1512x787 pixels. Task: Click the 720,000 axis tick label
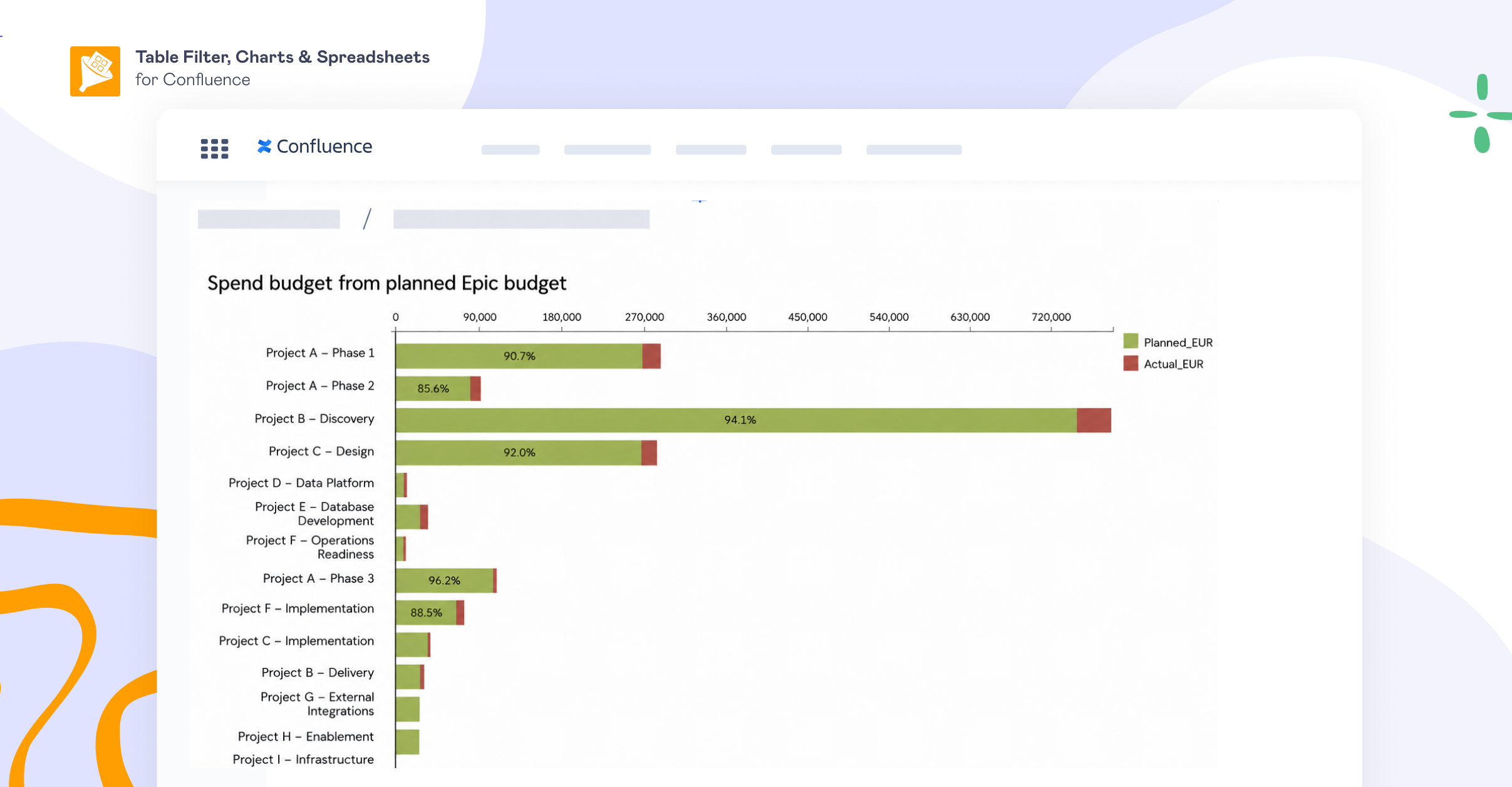tap(1052, 317)
